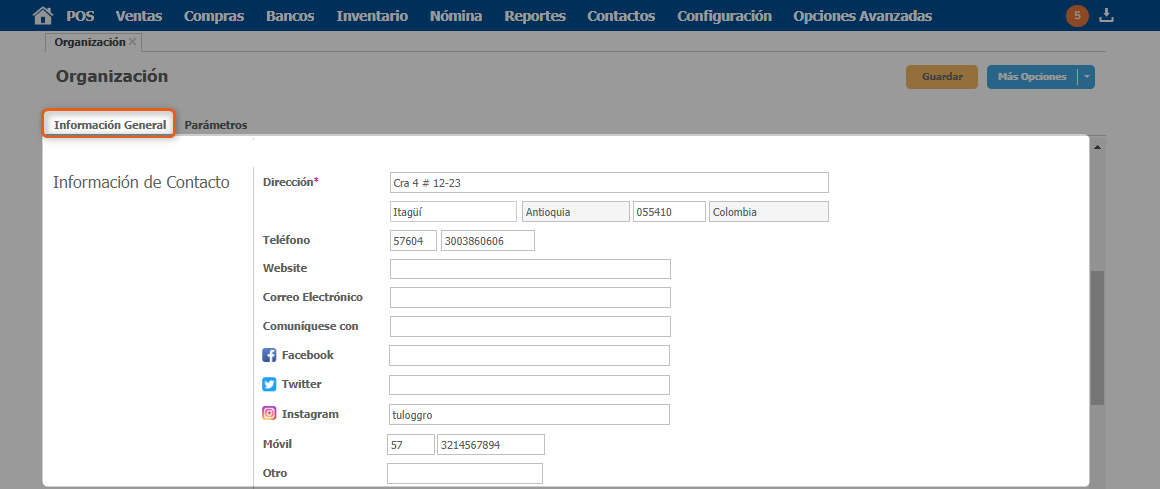Open the Configuración menu

tap(724, 16)
